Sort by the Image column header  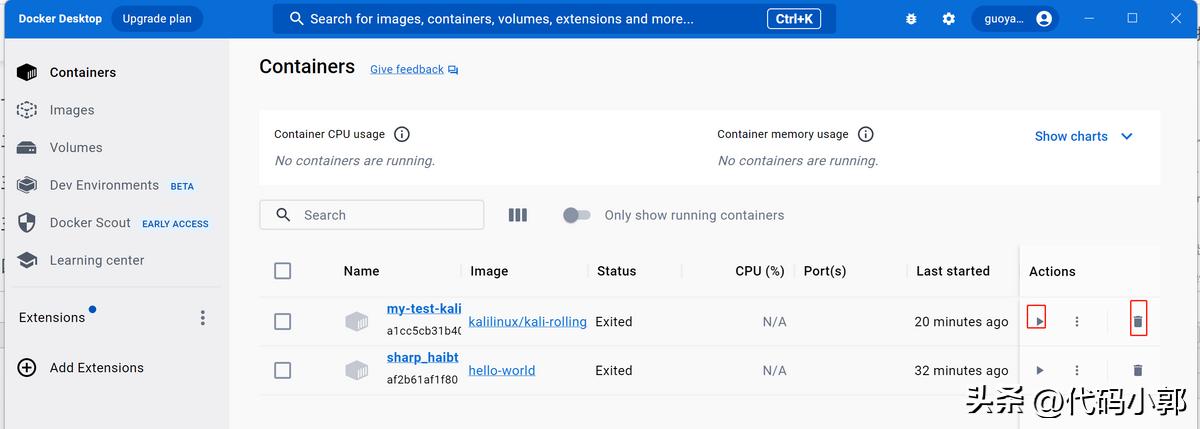(x=489, y=271)
